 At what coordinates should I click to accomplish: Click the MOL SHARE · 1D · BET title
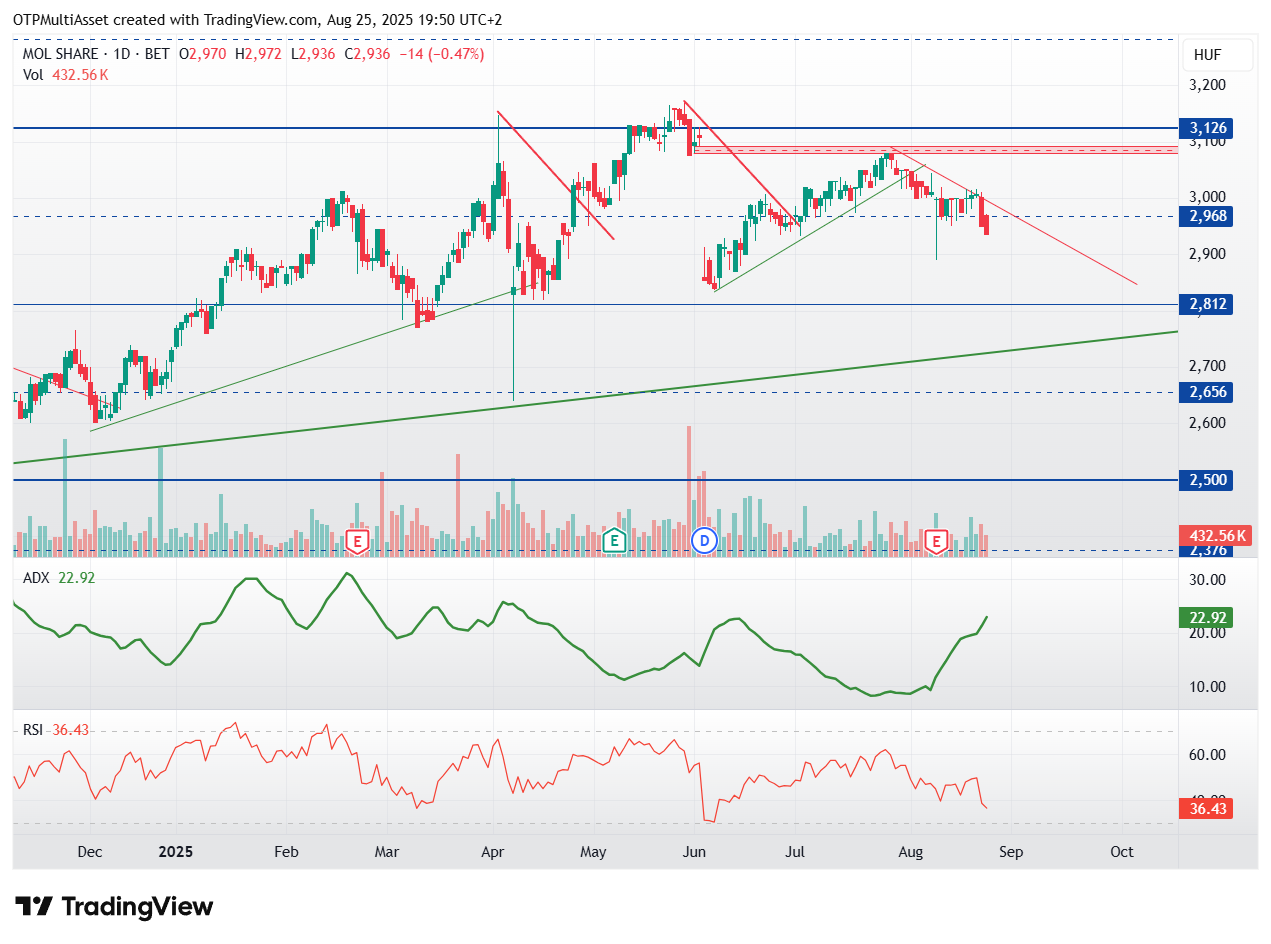(x=95, y=54)
